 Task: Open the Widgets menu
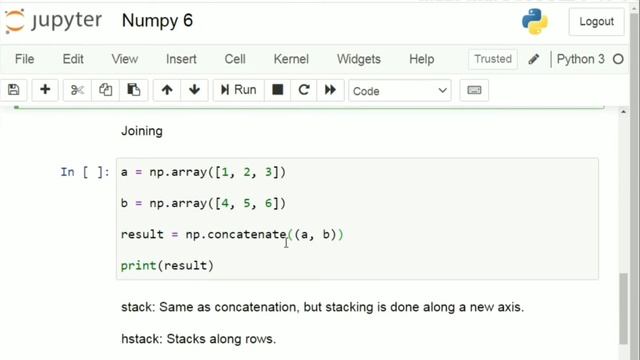[359, 59]
